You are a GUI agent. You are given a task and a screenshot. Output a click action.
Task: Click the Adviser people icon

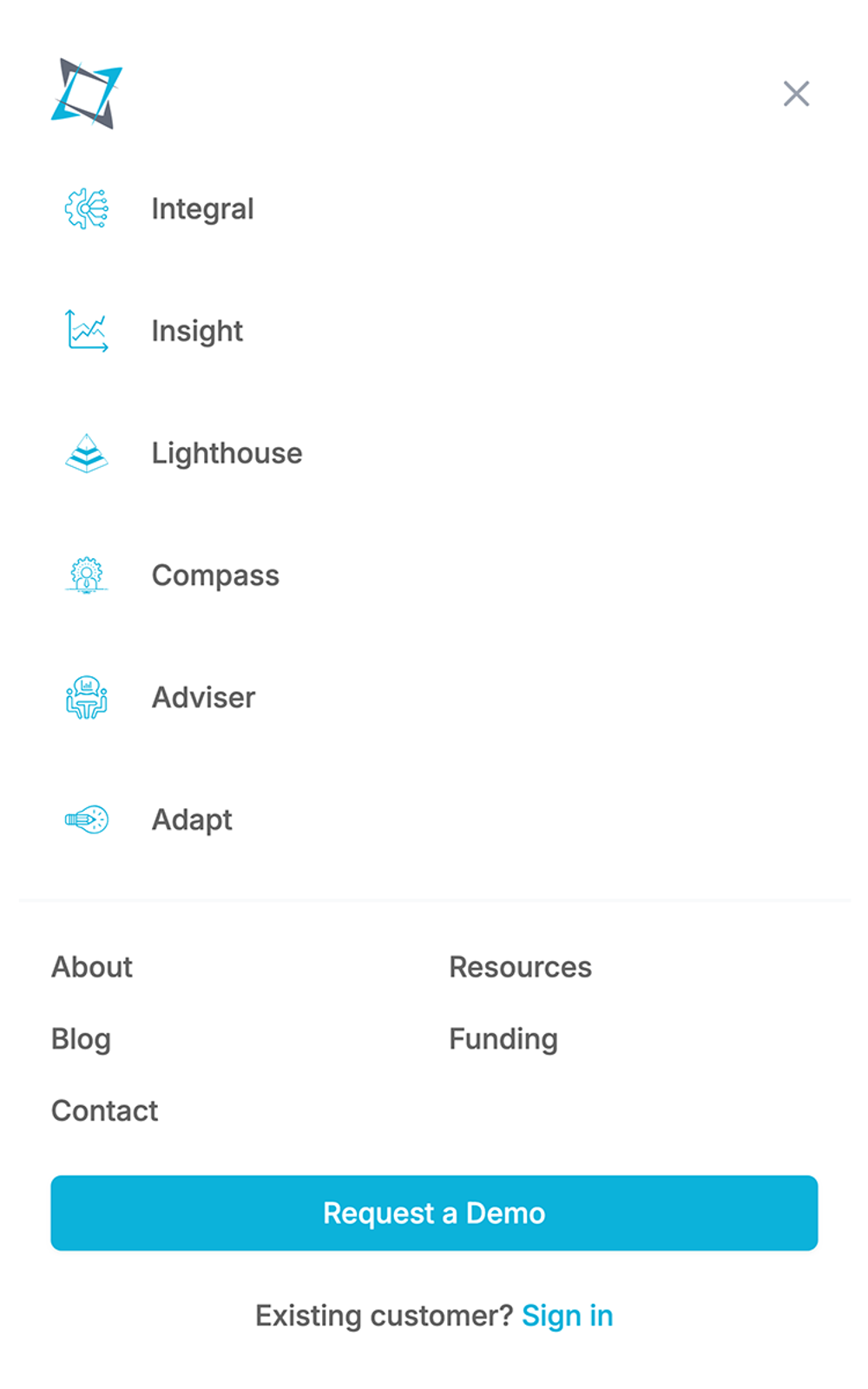click(87, 697)
